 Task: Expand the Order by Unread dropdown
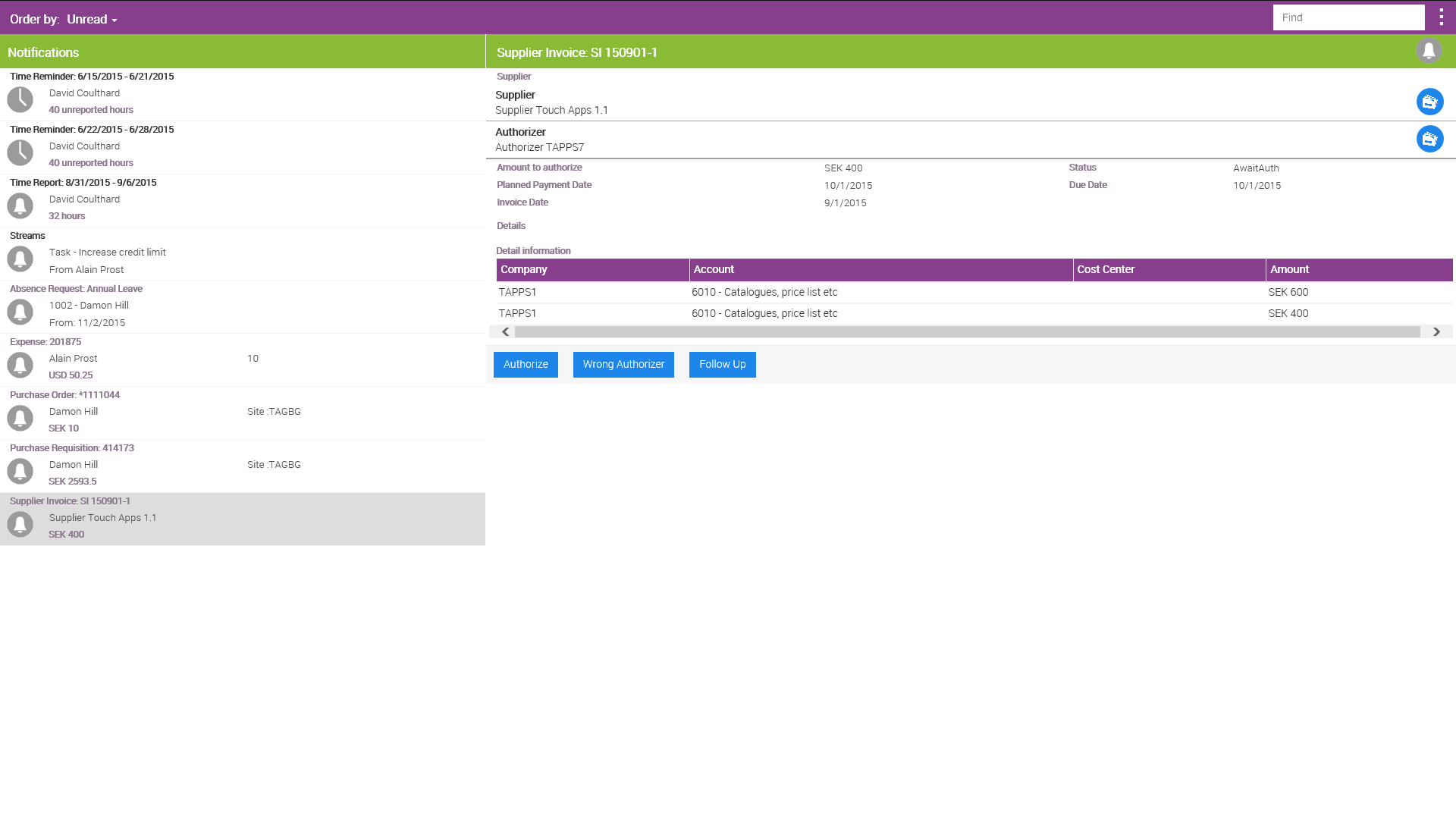coord(92,20)
